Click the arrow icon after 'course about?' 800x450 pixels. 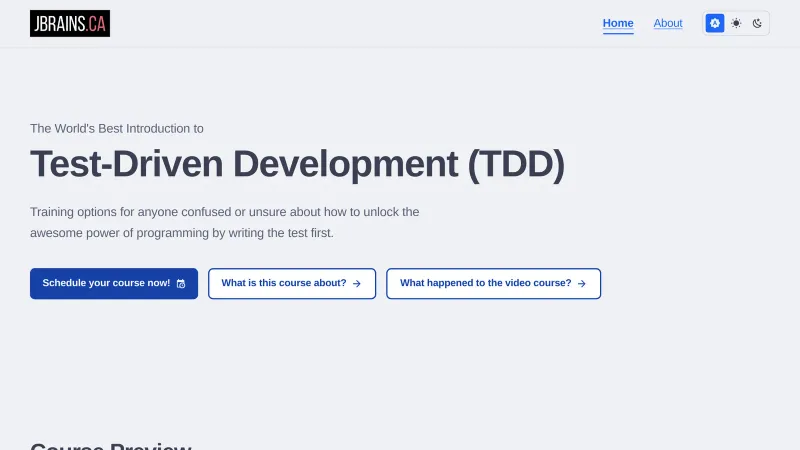pos(357,284)
